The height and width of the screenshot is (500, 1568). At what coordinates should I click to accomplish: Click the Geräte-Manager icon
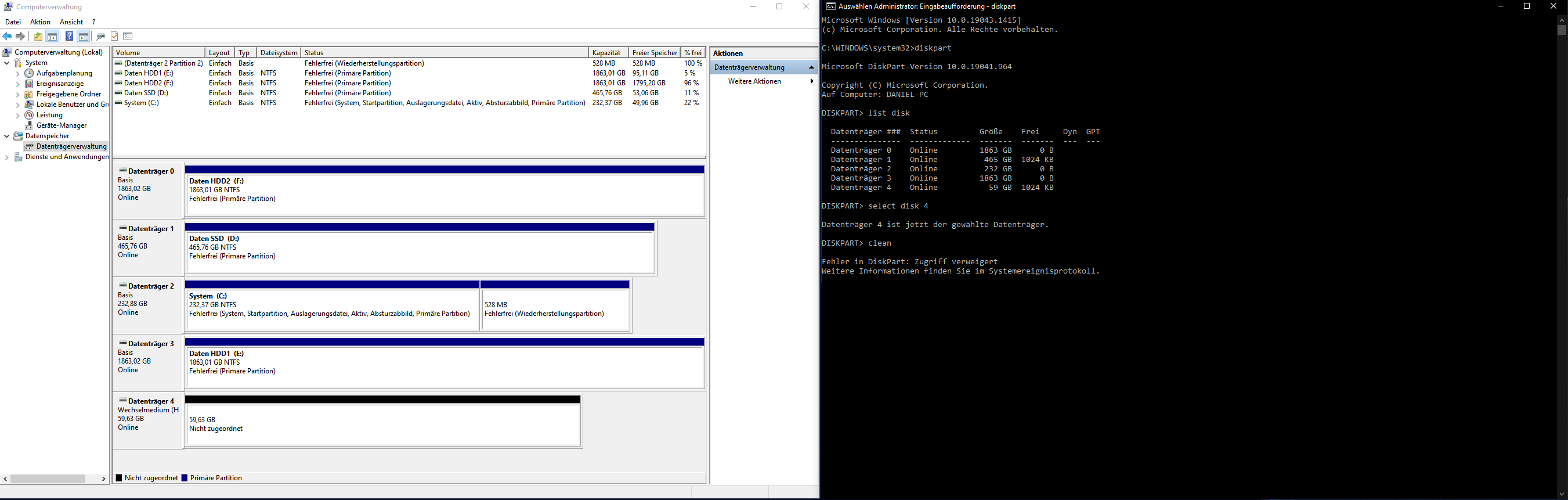click(x=29, y=125)
